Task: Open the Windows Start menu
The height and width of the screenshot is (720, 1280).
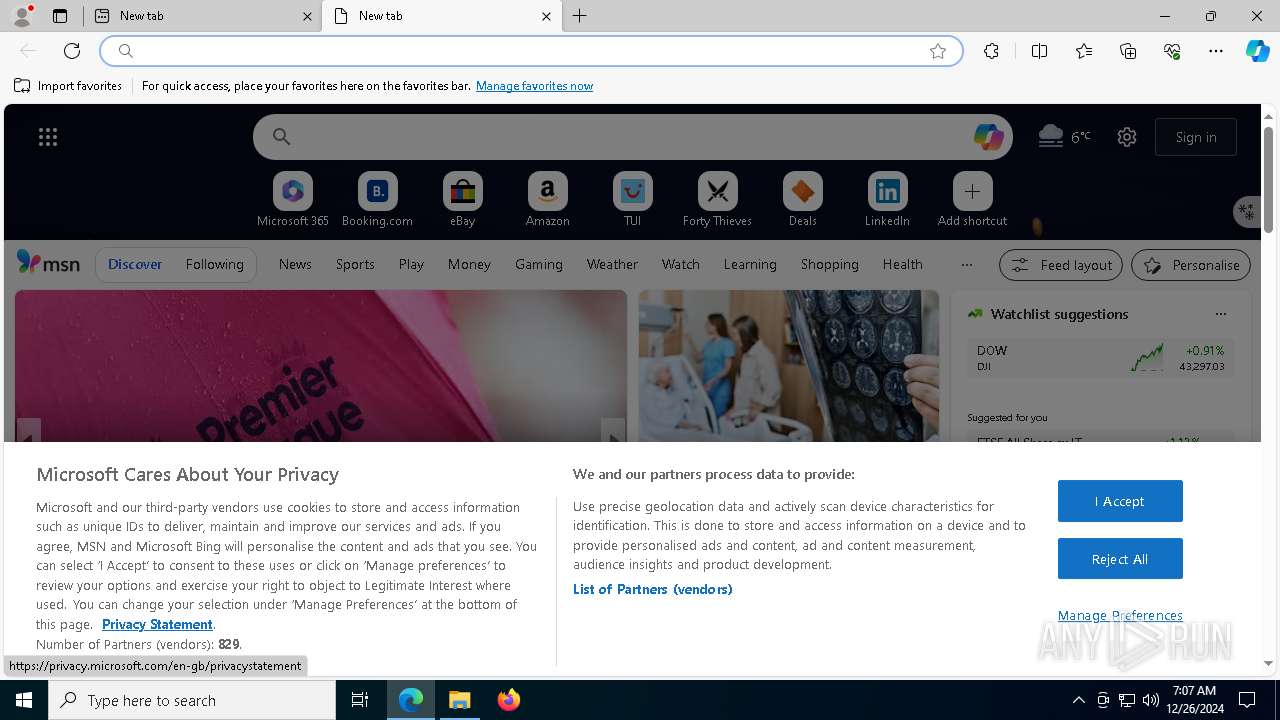Action: tap(24, 700)
